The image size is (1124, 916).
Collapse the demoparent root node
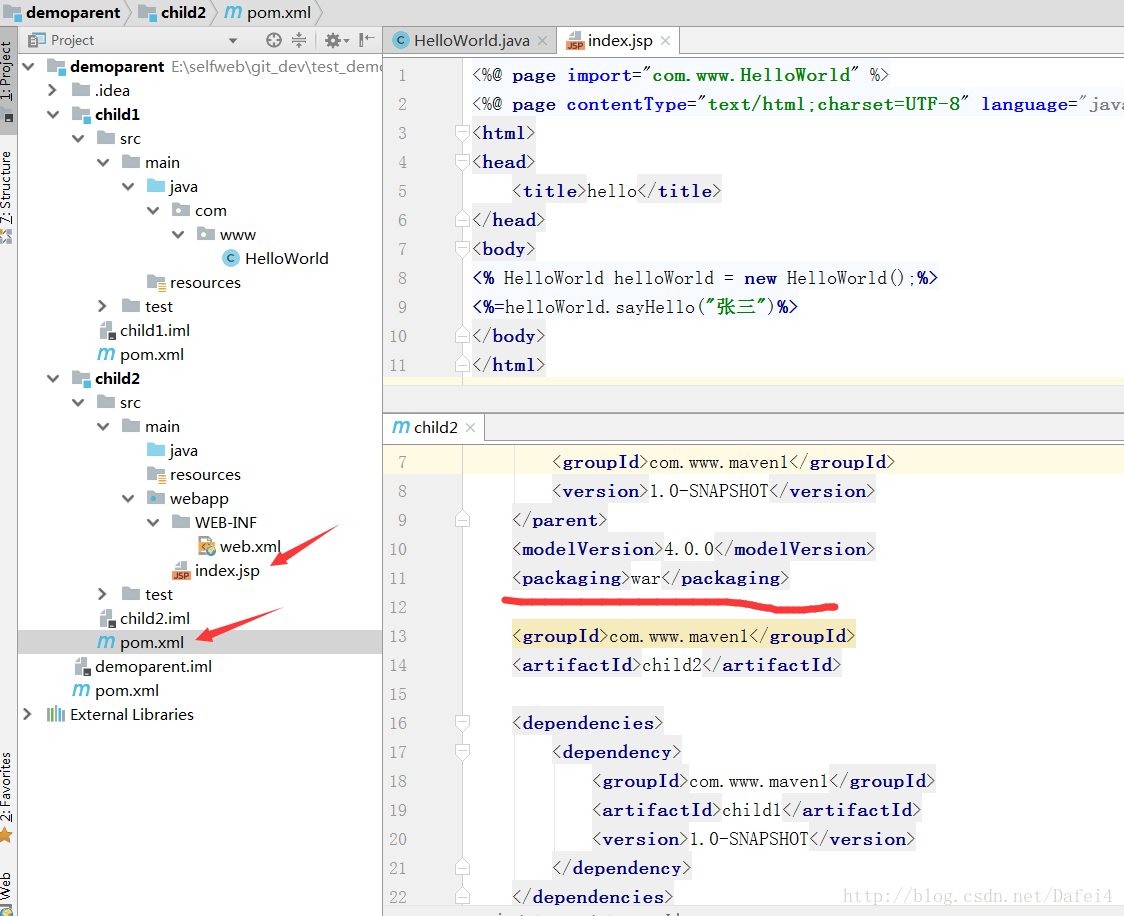pyautogui.click(x=29, y=67)
